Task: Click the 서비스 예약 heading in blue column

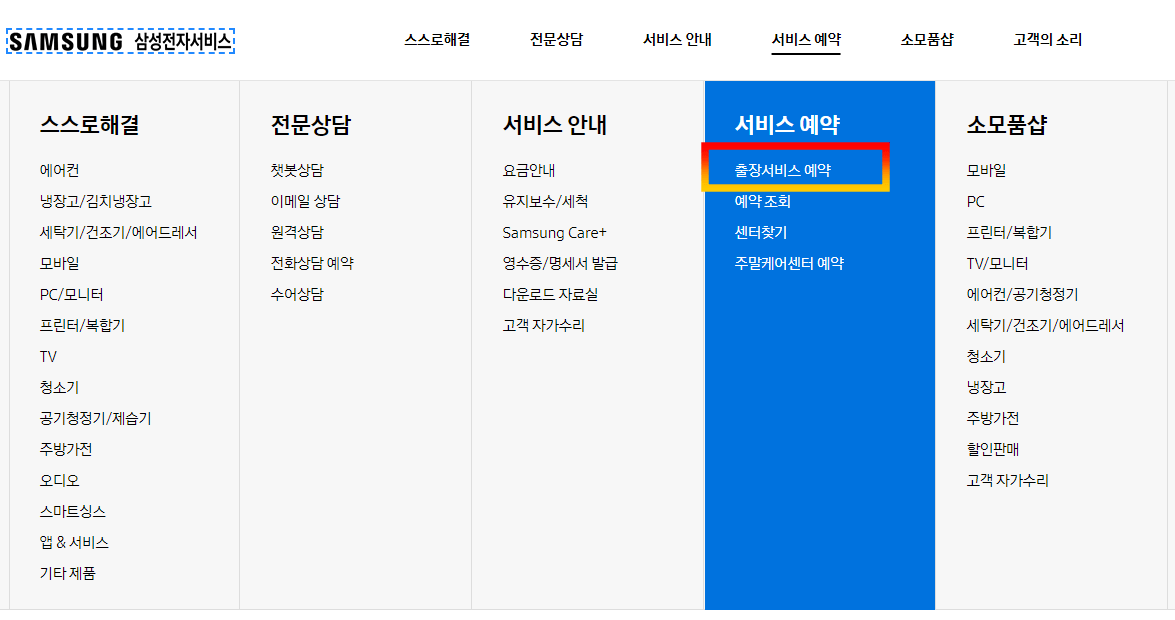Action: 787,124
